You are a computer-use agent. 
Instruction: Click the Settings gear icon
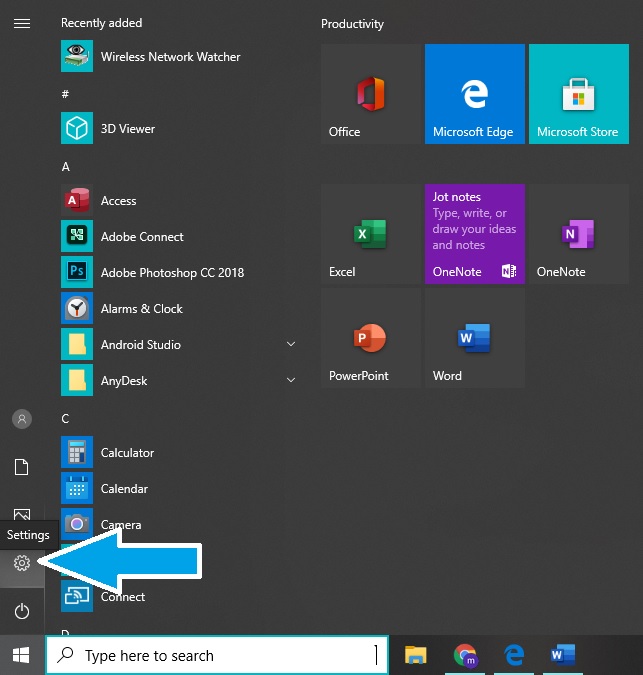pos(21,563)
